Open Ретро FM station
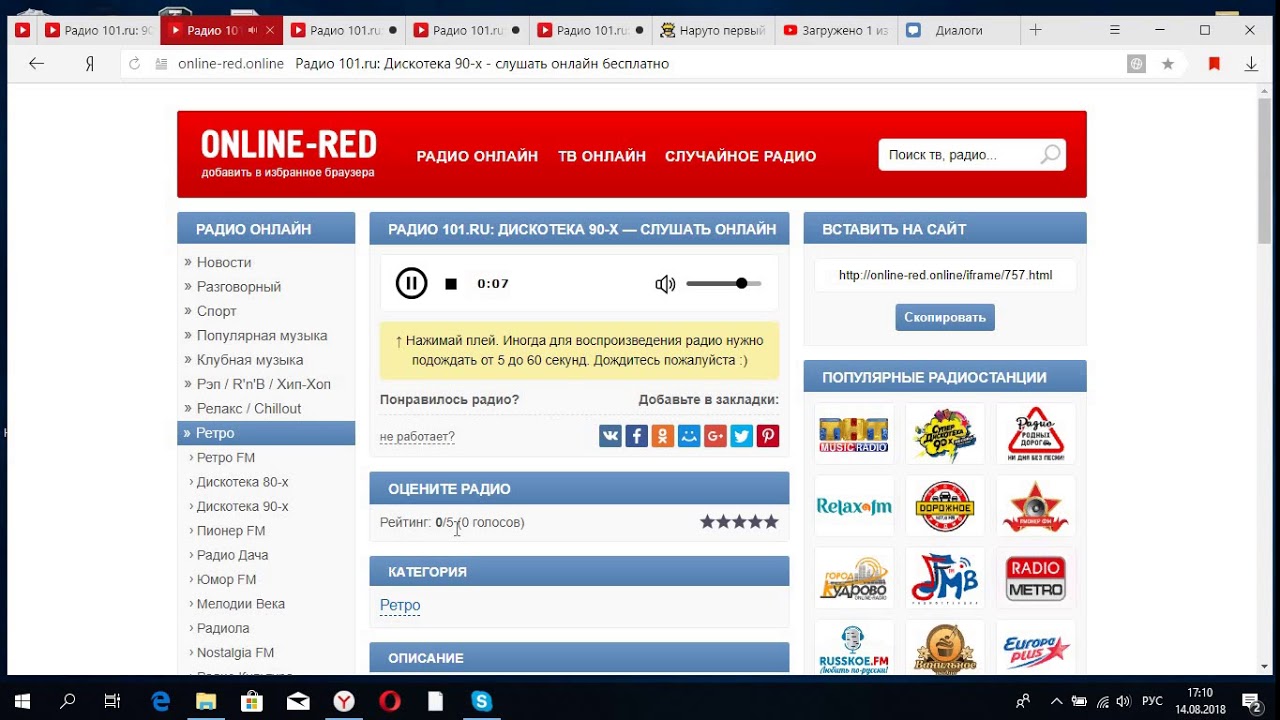The height and width of the screenshot is (720, 1280). point(226,458)
